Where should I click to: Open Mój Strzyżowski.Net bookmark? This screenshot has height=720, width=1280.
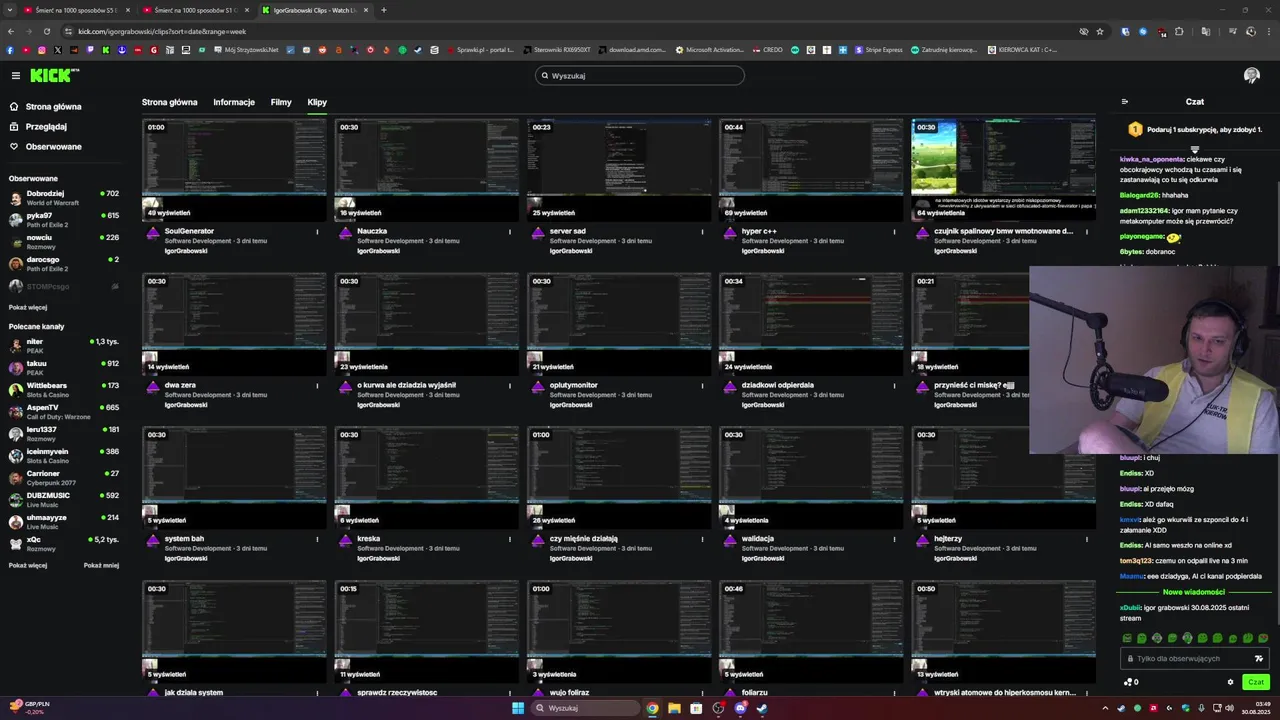(245, 49)
